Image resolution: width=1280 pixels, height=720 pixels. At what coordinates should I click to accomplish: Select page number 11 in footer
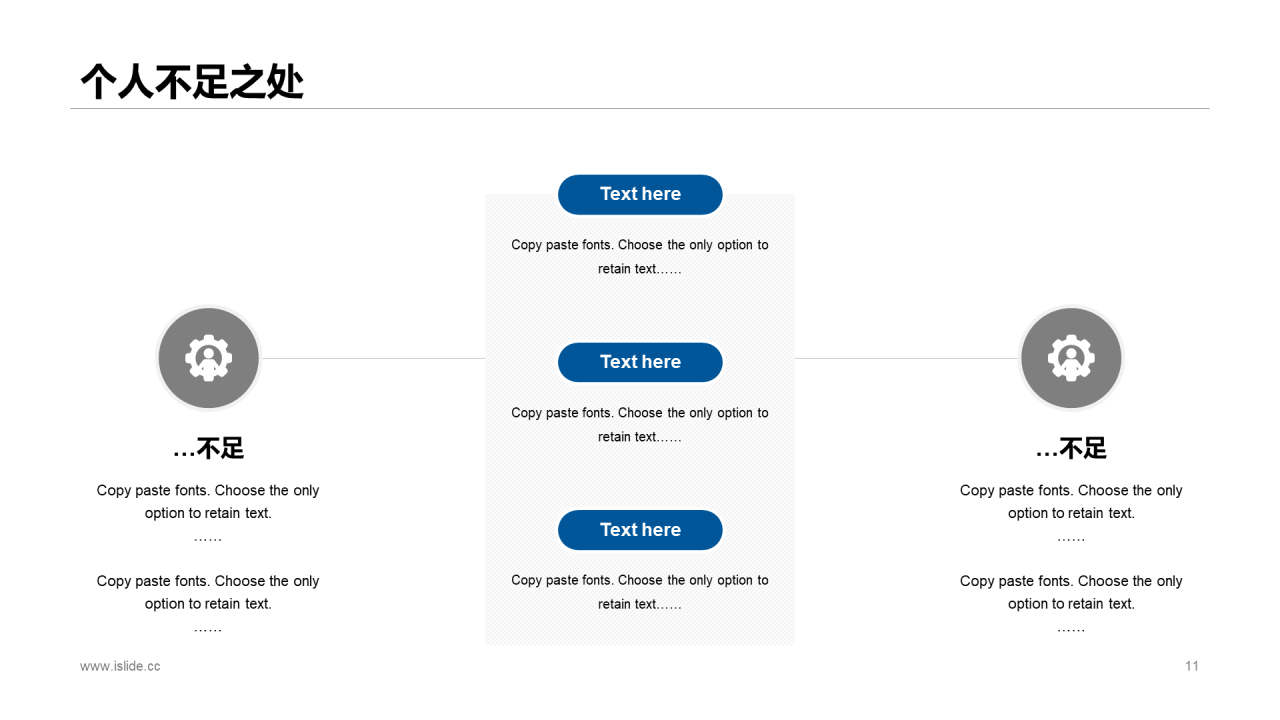coord(1192,666)
